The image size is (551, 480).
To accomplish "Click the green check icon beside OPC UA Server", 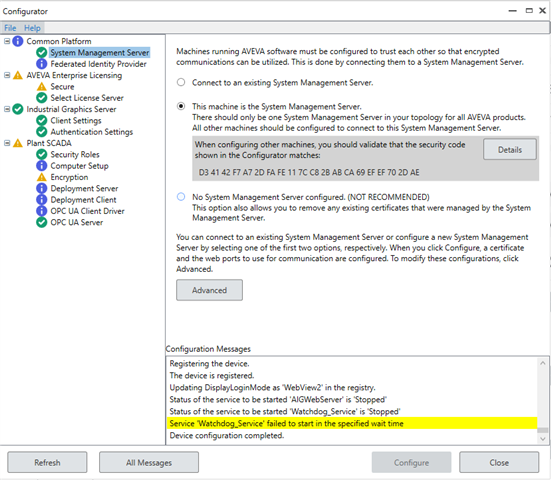I will pyautogui.click(x=41, y=222).
